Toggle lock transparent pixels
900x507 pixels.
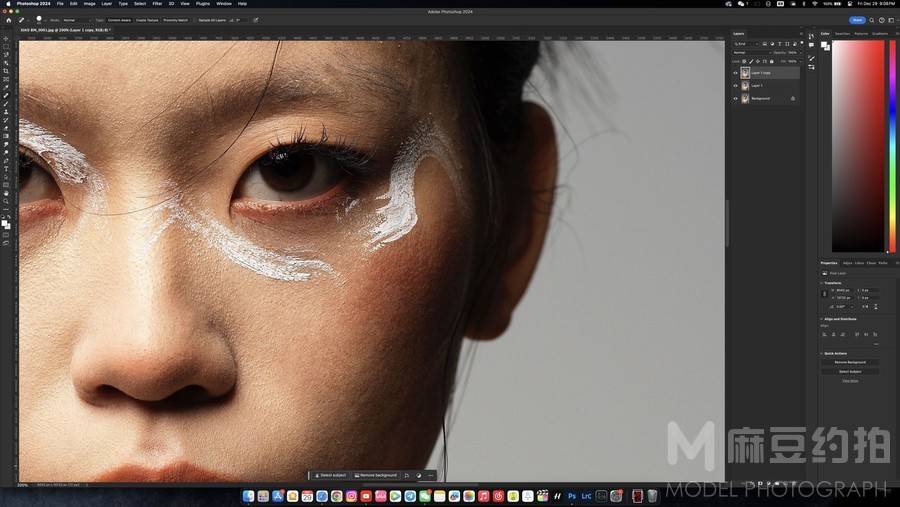(744, 61)
